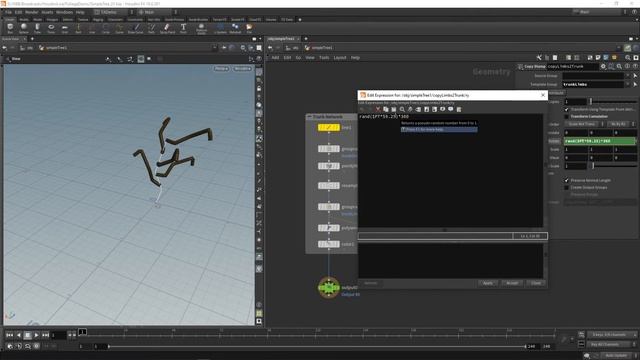Click the network editor search magnifier icon
Screen dimensions: 640x360
(x=628, y=58)
